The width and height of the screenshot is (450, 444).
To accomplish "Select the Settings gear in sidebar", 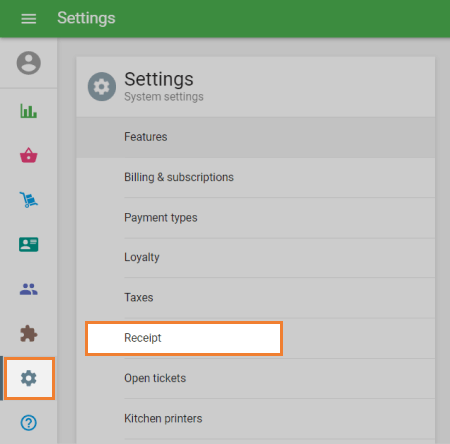I will click(x=29, y=378).
